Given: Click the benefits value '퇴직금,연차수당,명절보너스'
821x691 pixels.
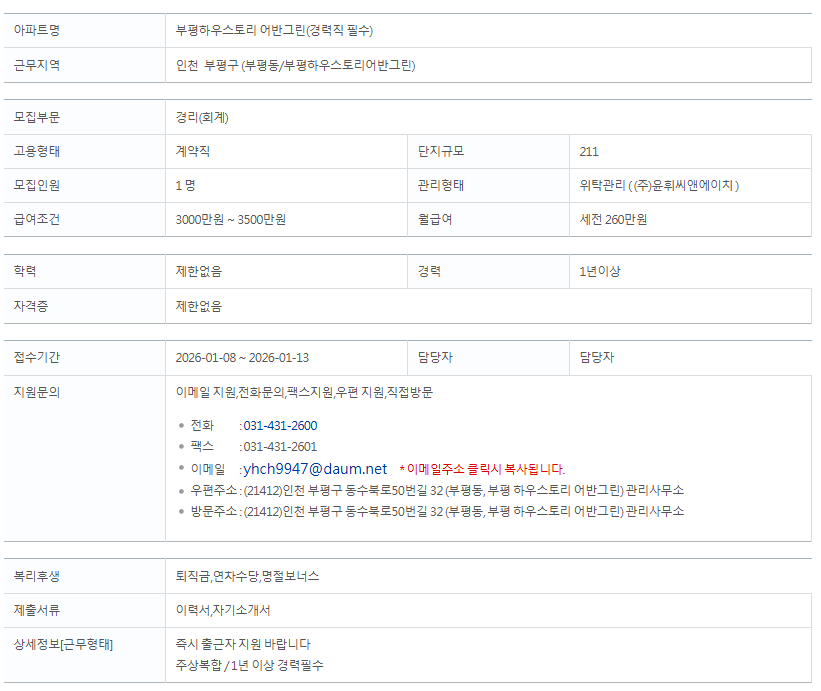Looking at the screenshot, I should (247, 576).
